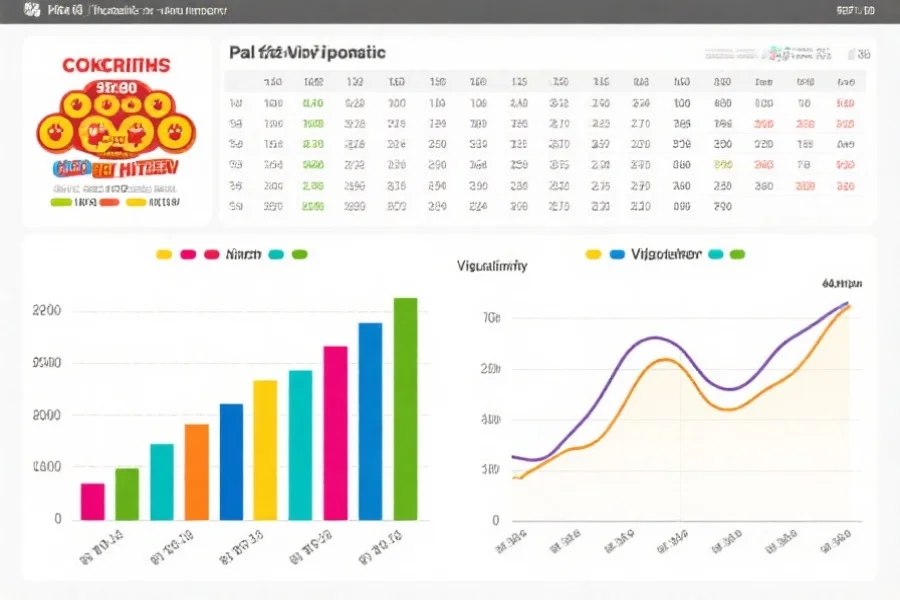Toggle the yellow series in bar chart legend

click(x=165, y=255)
